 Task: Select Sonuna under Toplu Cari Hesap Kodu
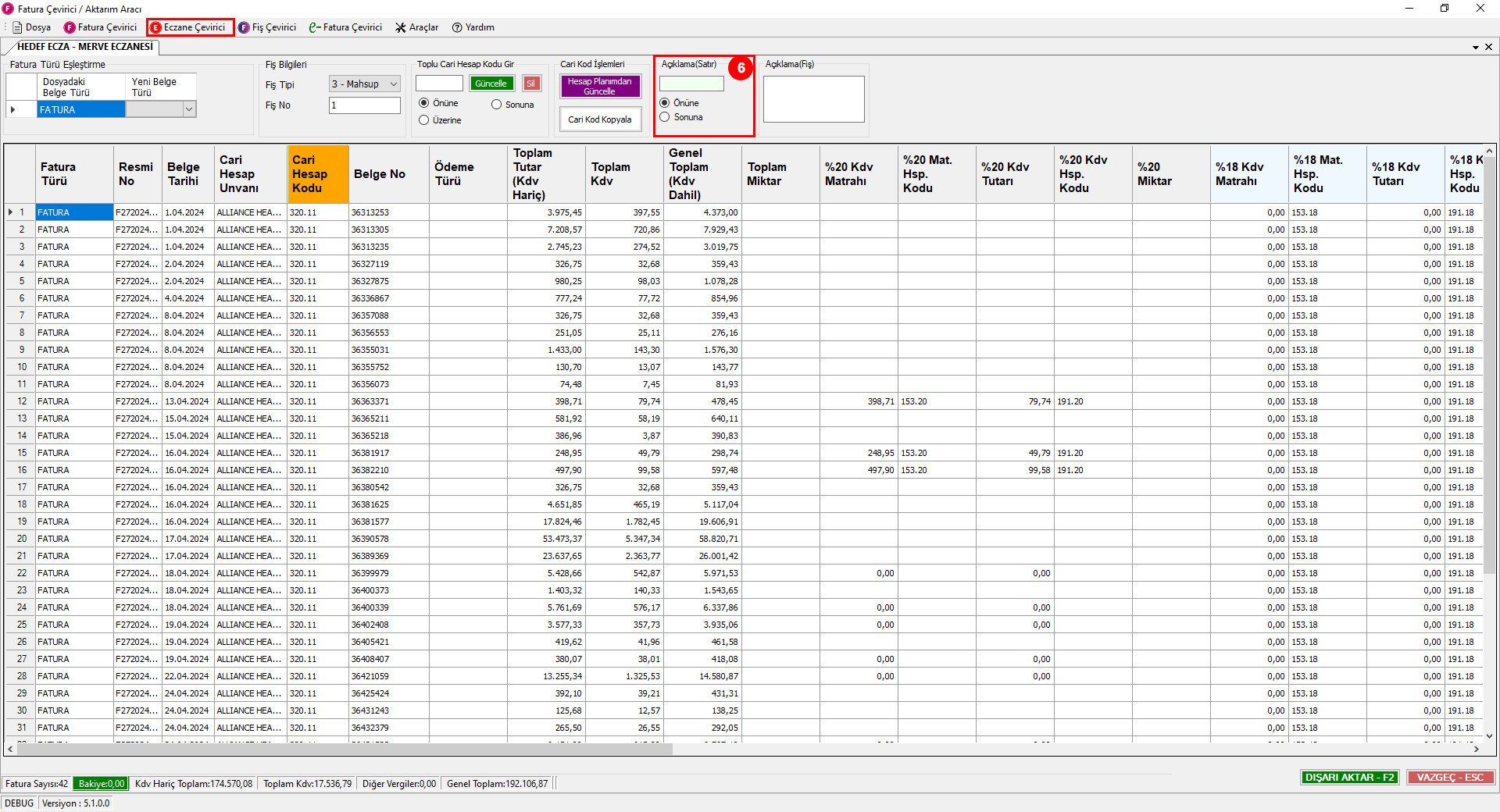click(513, 105)
